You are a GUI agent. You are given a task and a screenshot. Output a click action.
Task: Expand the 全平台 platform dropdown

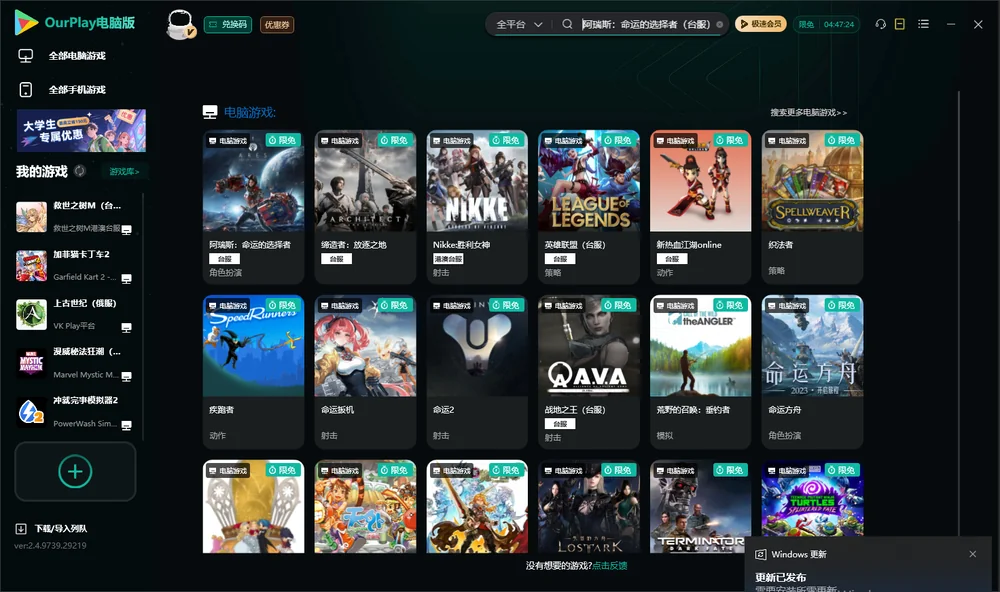[519, 24]
